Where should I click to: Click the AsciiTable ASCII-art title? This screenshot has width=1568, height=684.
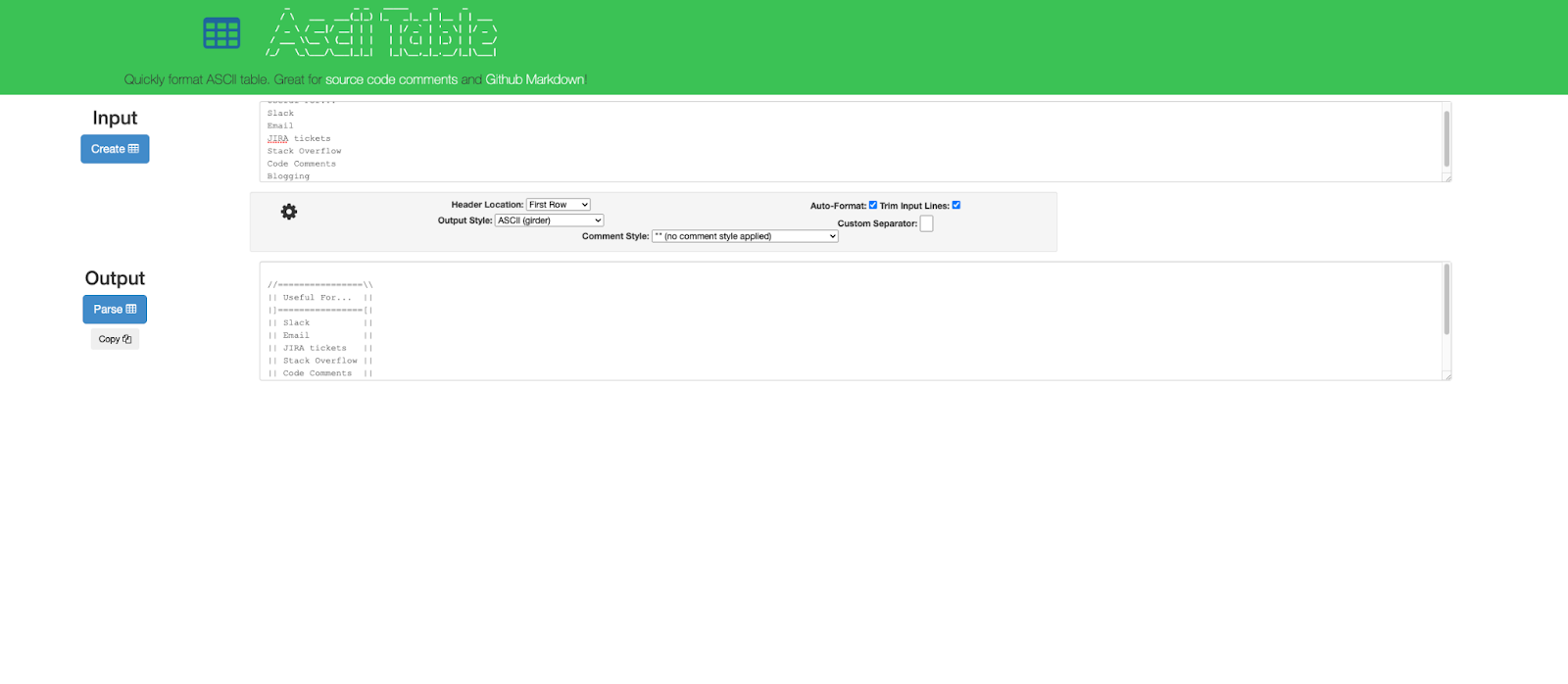[382, 33]
